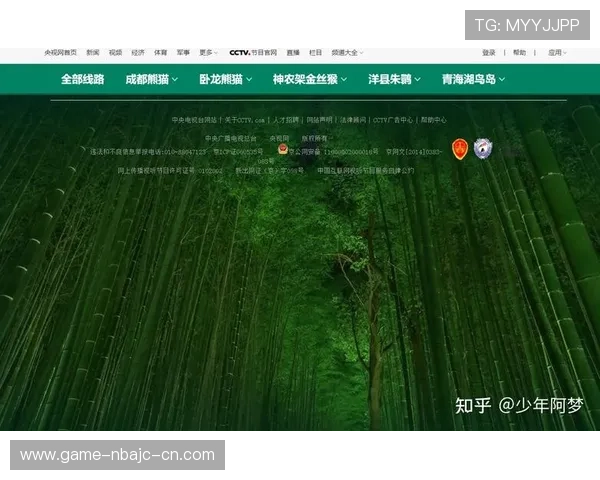Open the 新闻 top navigation item
The width and height of the screenshot is (600, 480).
pos(93,52)
